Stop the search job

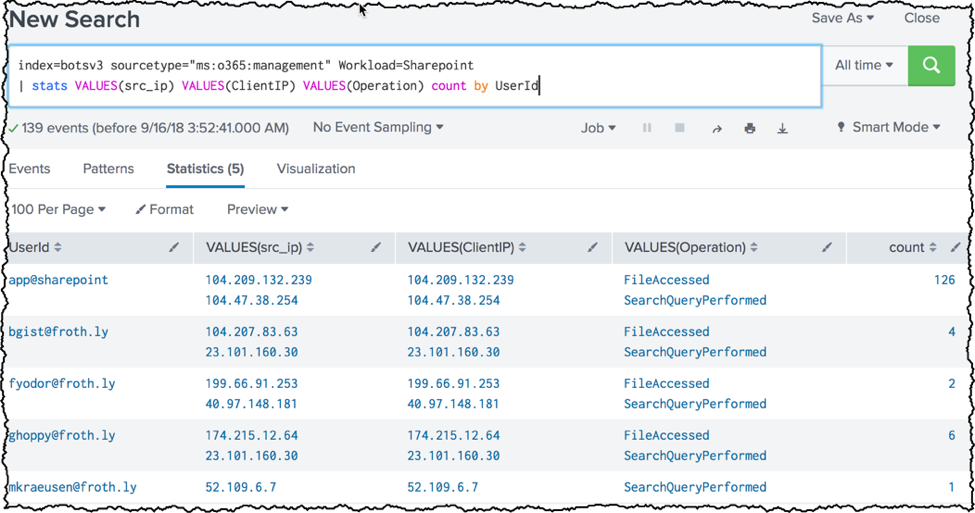[680, 127]
